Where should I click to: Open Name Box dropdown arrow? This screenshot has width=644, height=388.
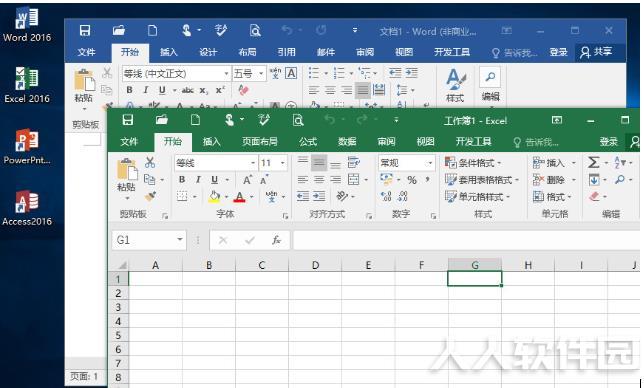tap(180, 239)
